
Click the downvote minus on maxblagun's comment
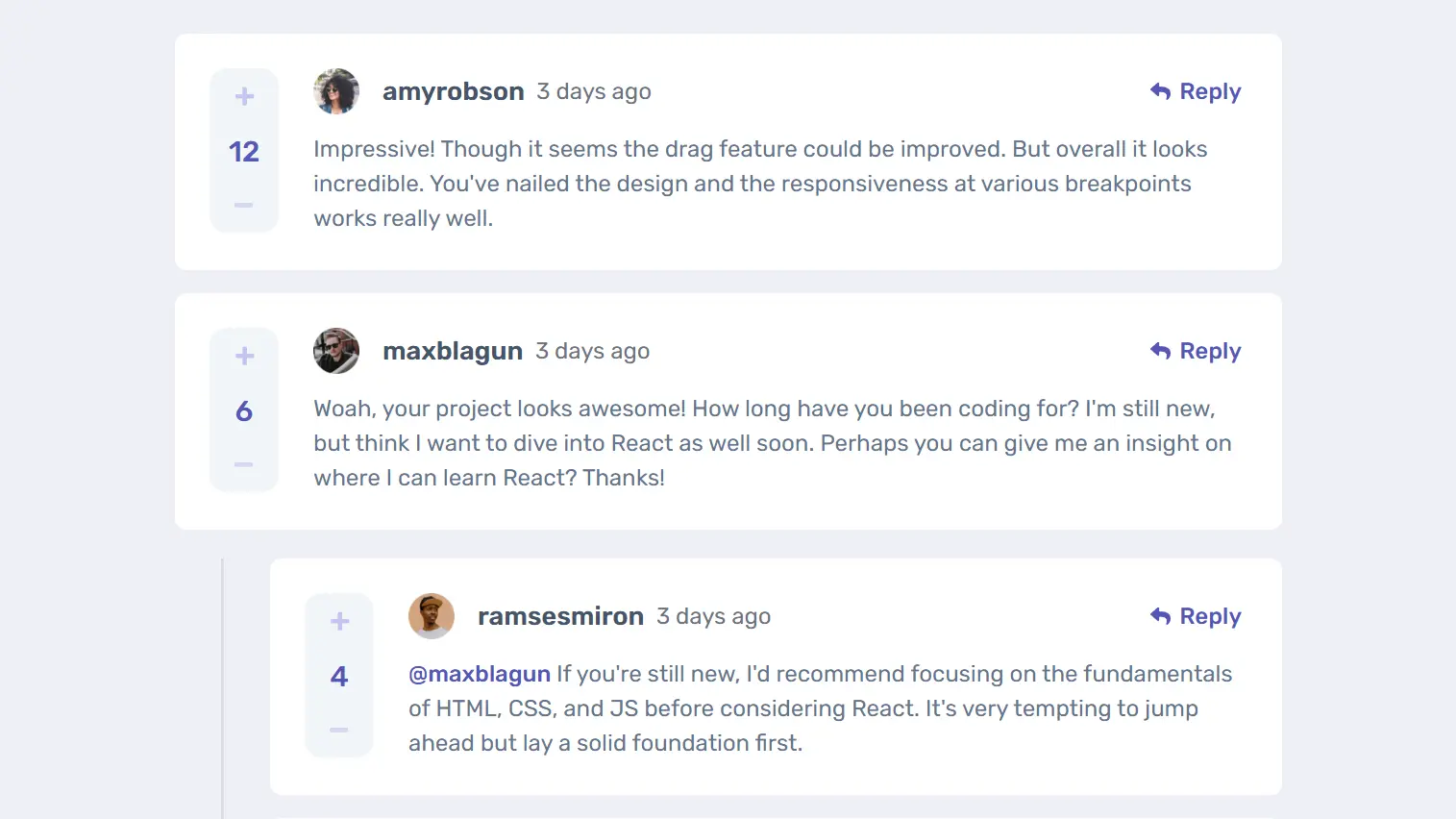click(243, 464)
